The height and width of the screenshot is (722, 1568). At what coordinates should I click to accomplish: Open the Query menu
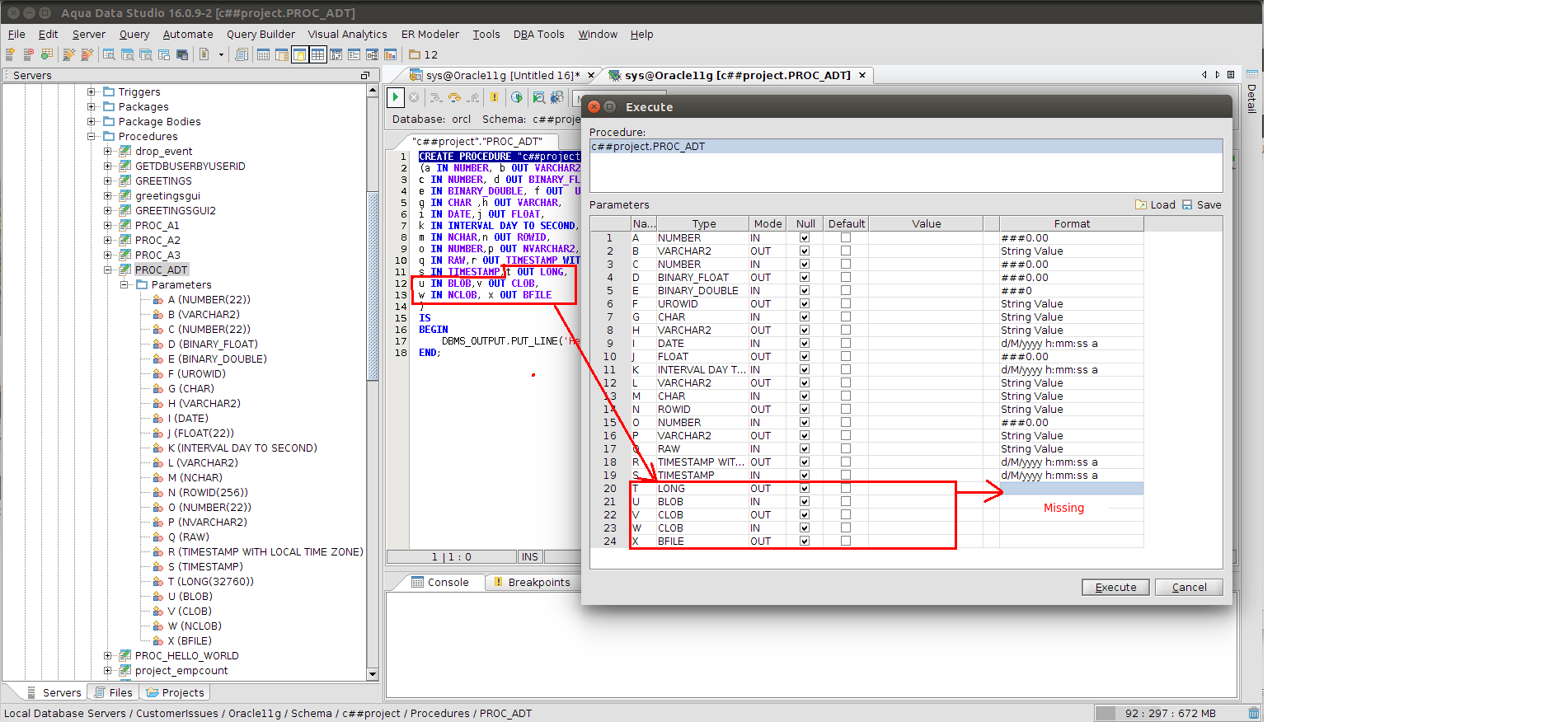pos(134,35)
